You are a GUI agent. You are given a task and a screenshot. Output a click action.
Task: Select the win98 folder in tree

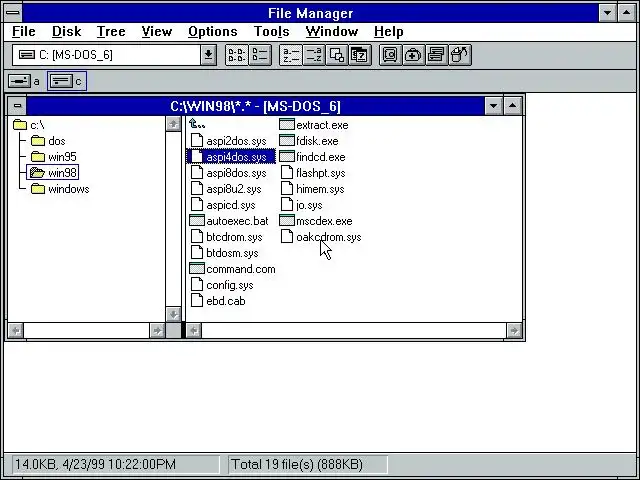[x=53, y=173]
